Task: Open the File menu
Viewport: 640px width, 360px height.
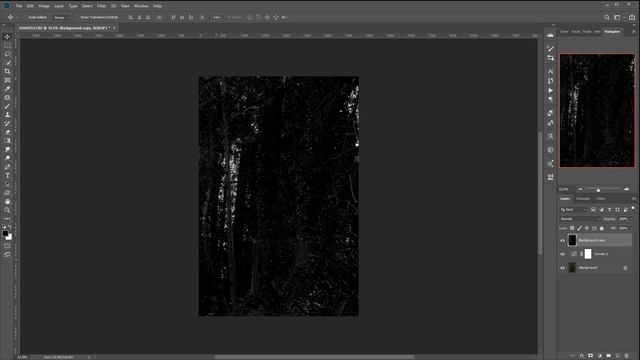Action: pos(19,6)
